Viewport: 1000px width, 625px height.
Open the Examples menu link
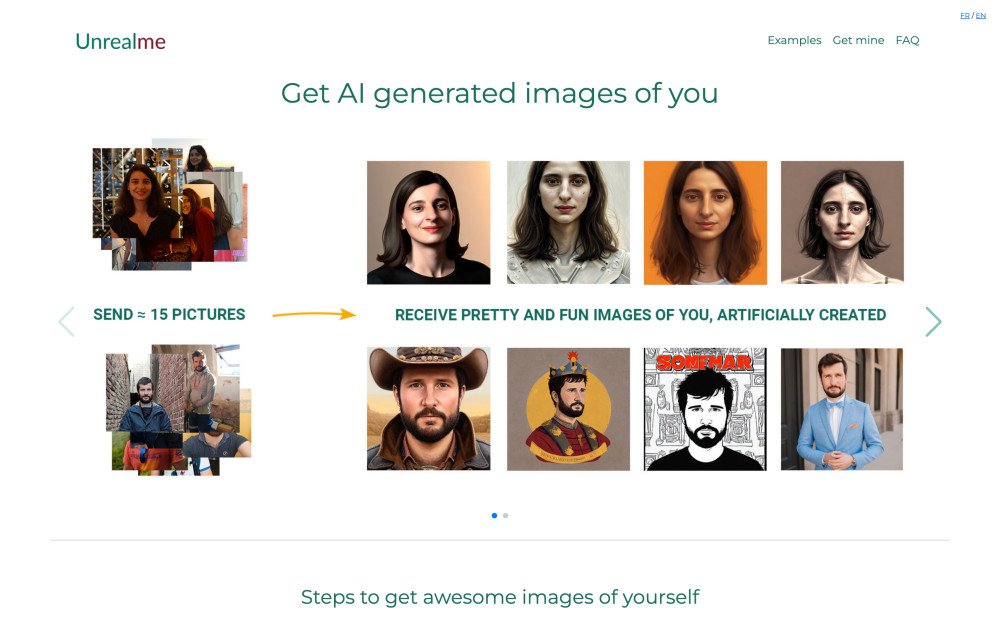pyautogui.click(x=794, y=41)
